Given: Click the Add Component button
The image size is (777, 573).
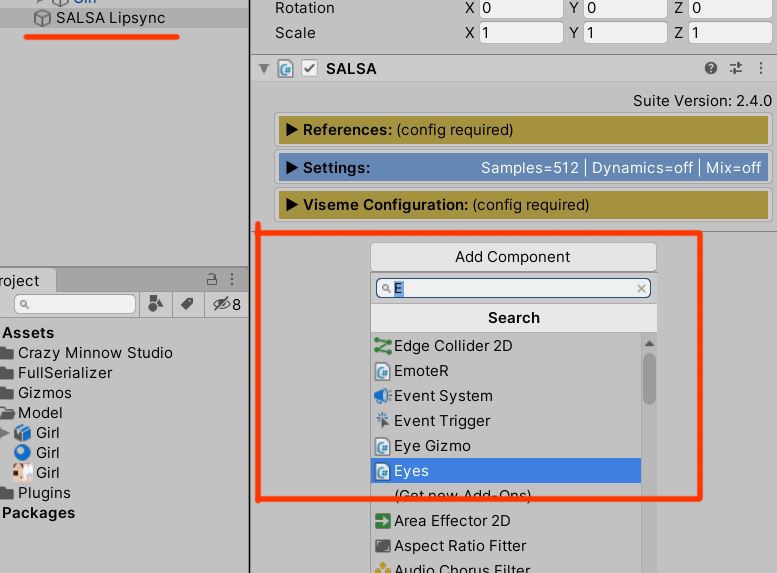Looking at the screenshot, I should click(x=512, y=257).
